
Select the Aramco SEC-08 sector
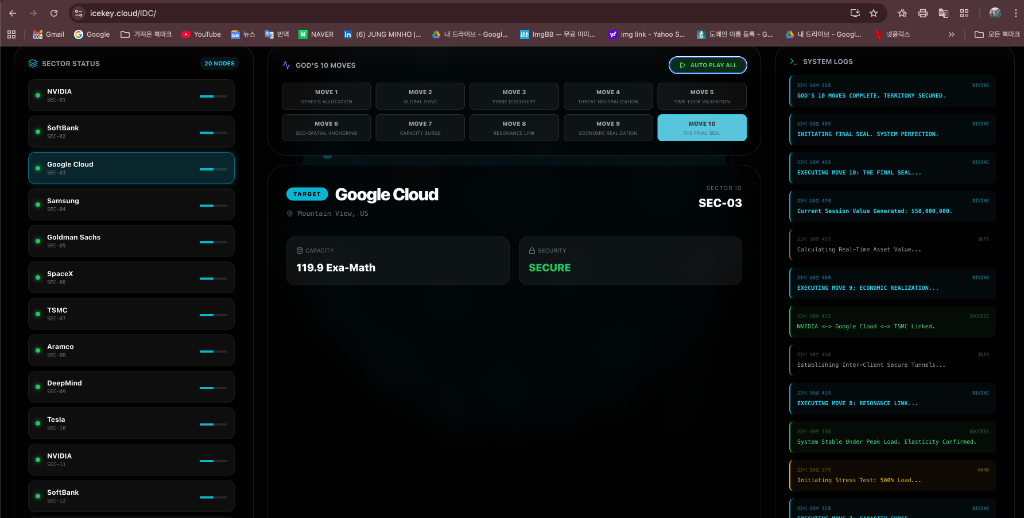click(131, 350)
